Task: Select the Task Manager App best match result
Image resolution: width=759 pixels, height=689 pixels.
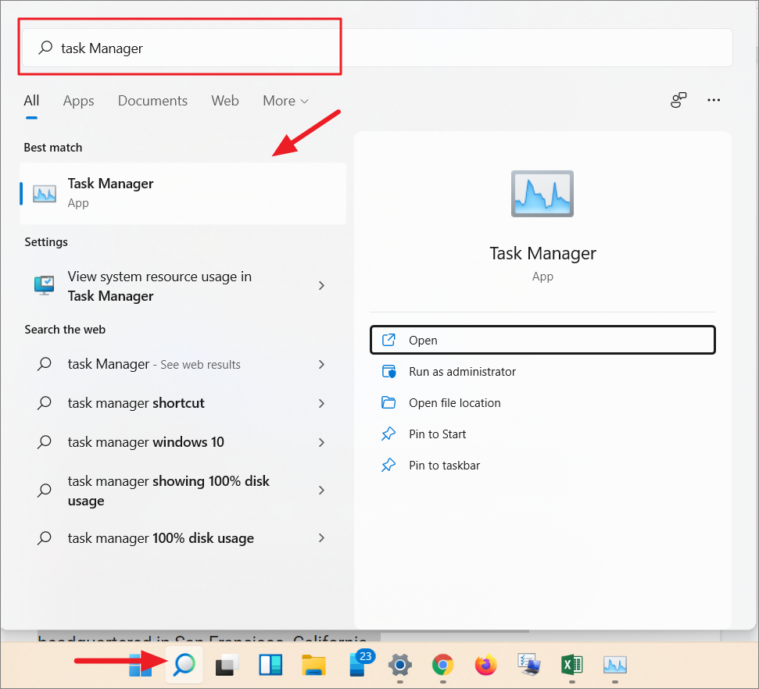Action: click(183, 193)
